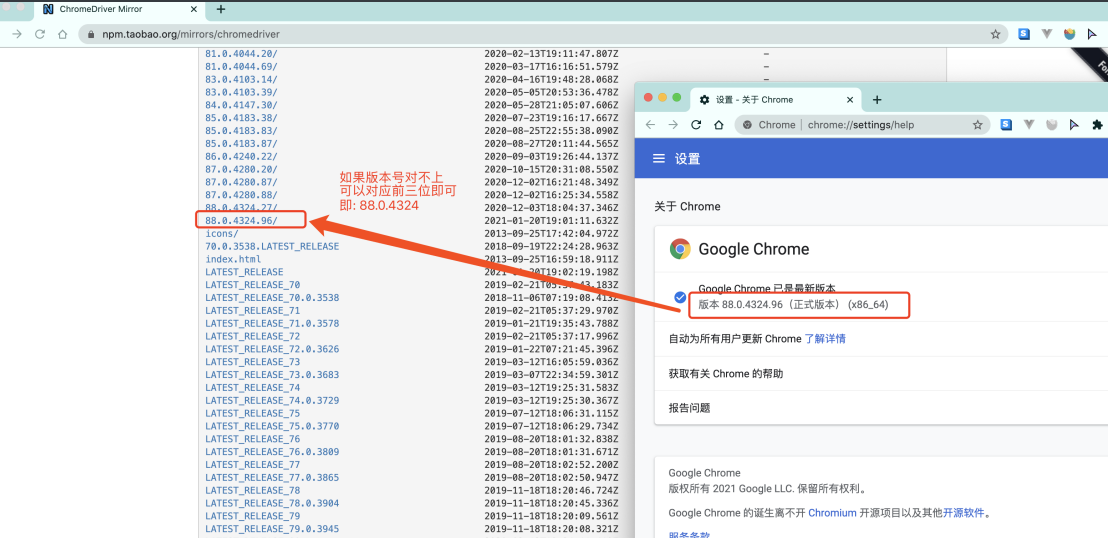Image resolution: width=1108 pixels, height=538 pixels.
Task: Open 81.0.4044.69/ directory link
Action: tap(242, 66)
